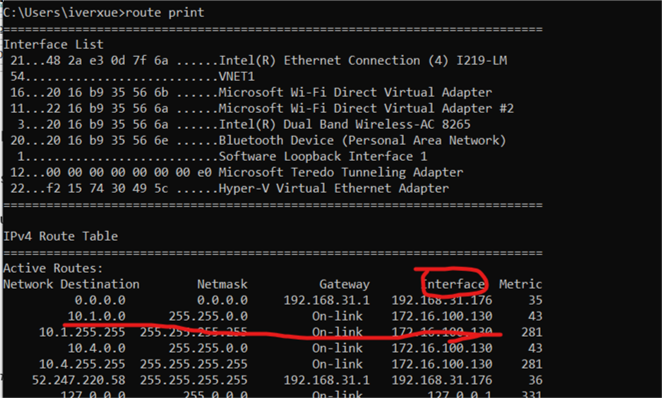Click destination 10.1.255.255
The width and height of the screenshot is (664, 399).
(x=82, y=332)
